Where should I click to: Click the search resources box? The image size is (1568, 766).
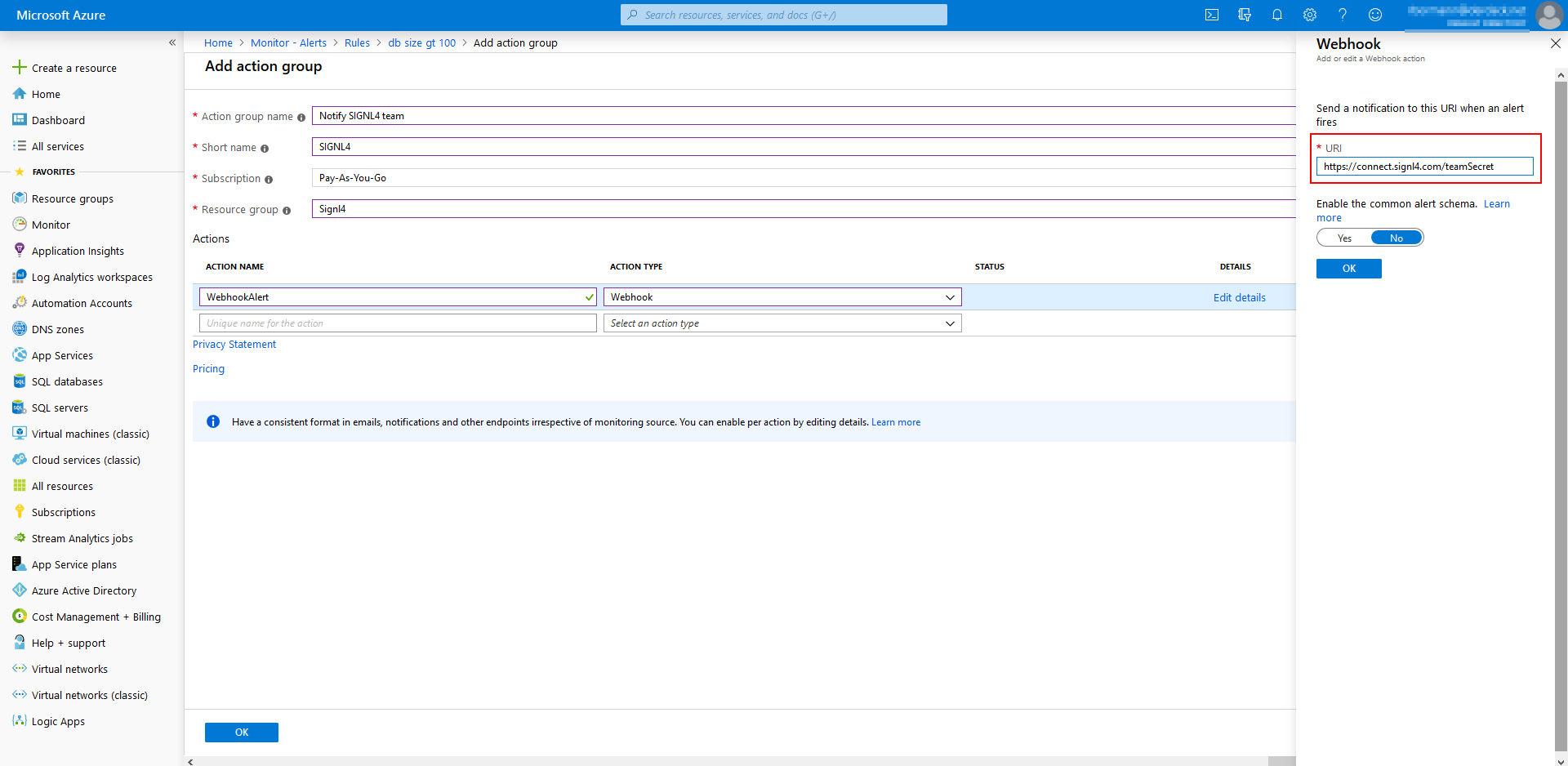click(784, 15)
